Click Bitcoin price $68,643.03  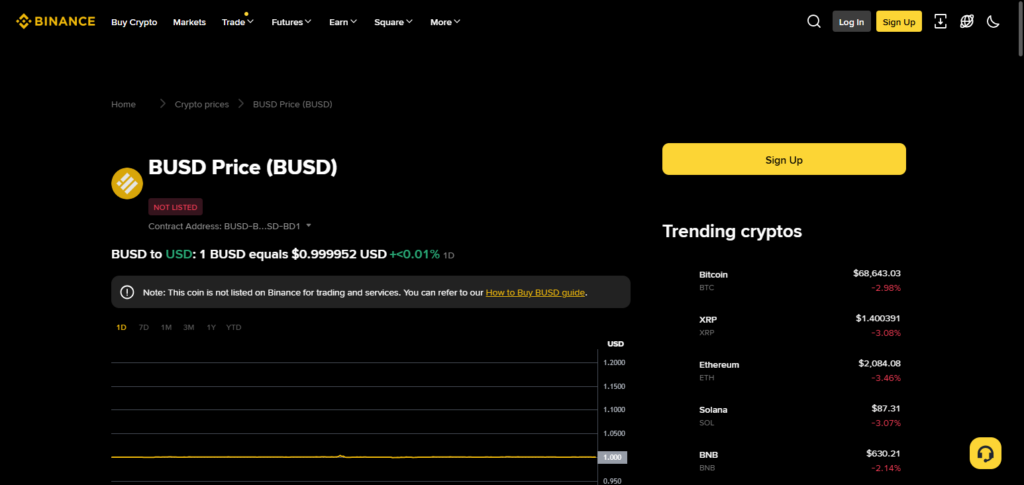coord(876,274)
